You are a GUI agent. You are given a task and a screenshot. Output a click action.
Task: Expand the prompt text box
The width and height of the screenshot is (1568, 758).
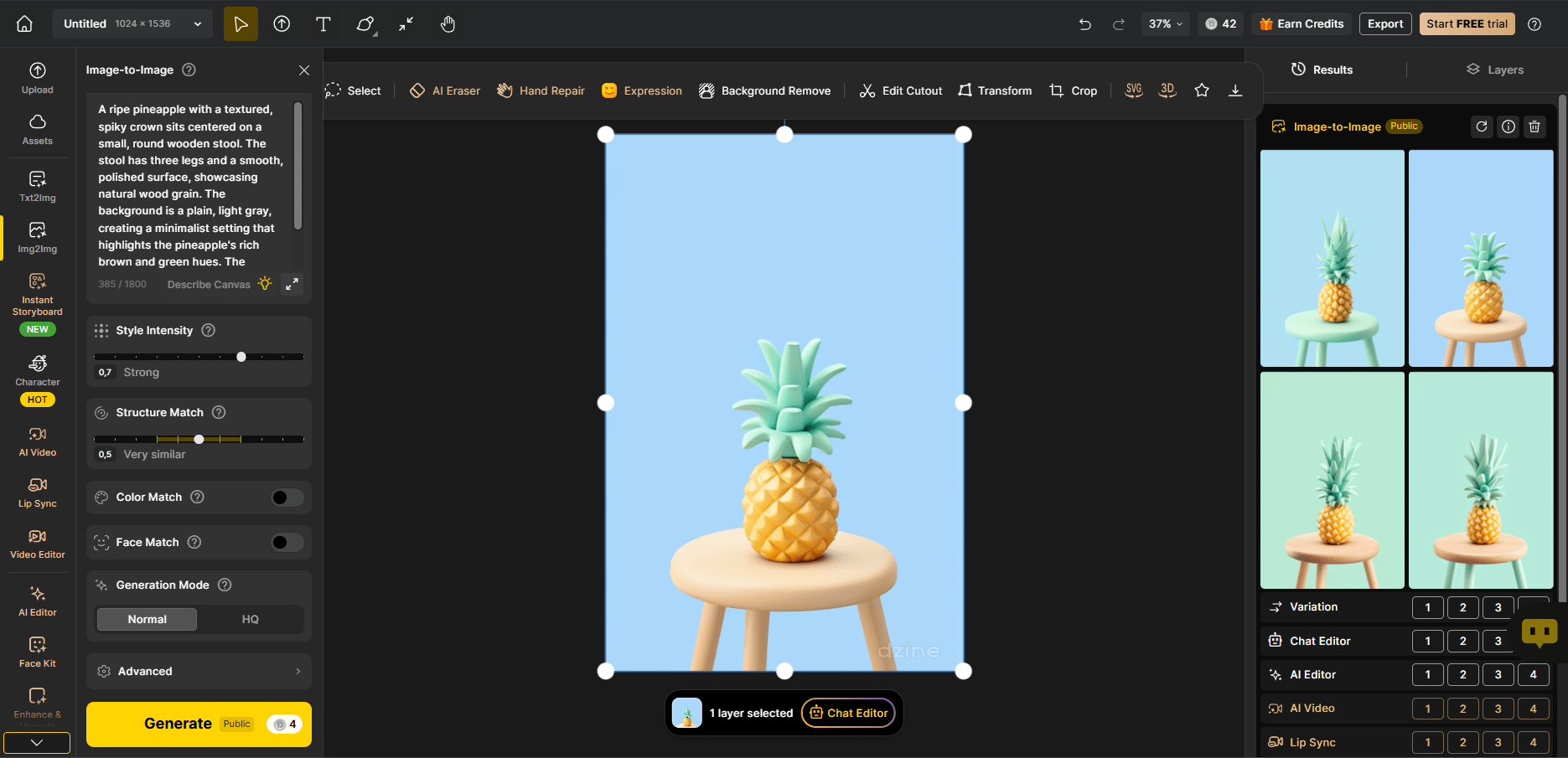[292, 284]
